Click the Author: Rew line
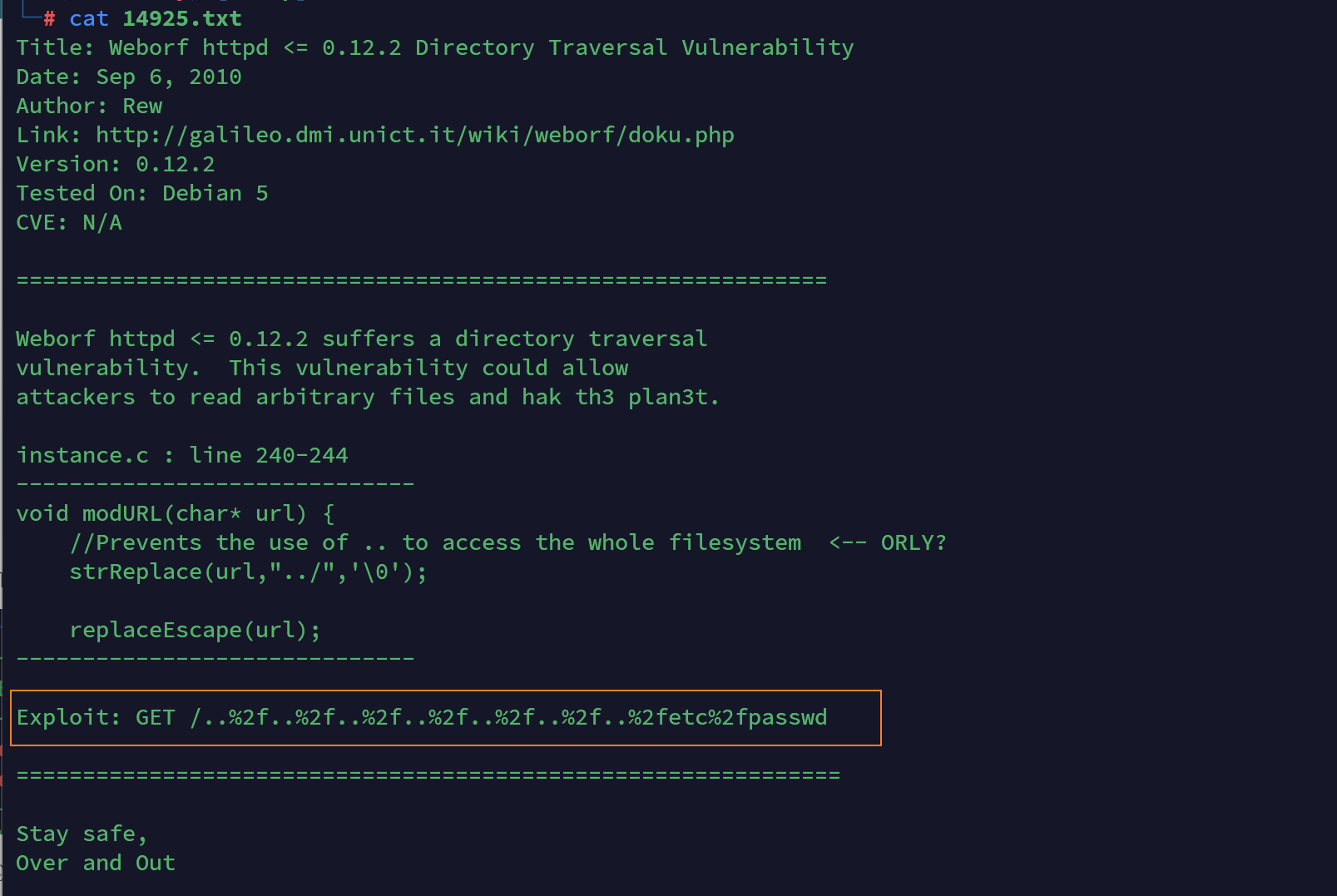 [x=89, y=106]
